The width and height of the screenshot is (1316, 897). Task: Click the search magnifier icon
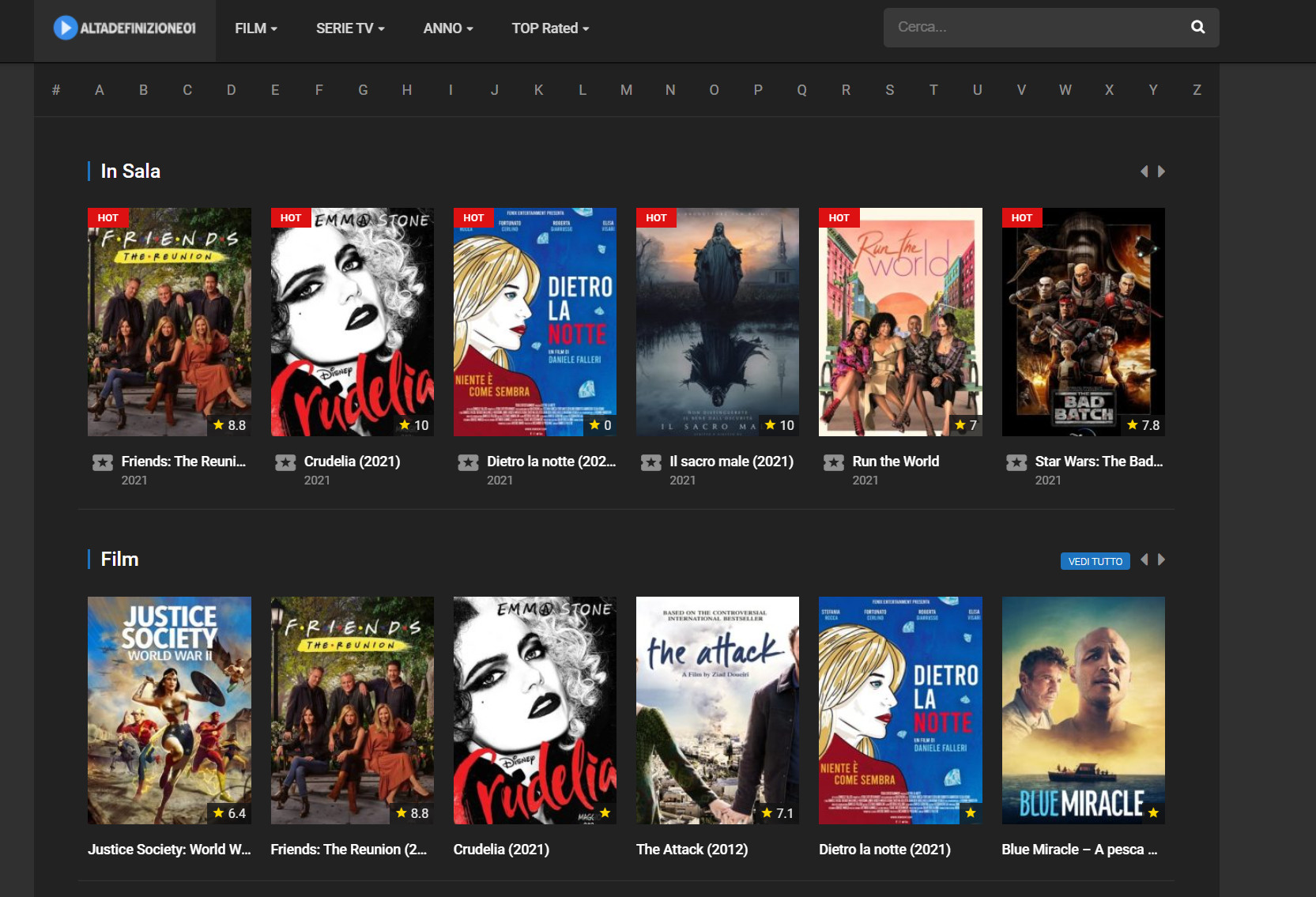(1197, 27)
